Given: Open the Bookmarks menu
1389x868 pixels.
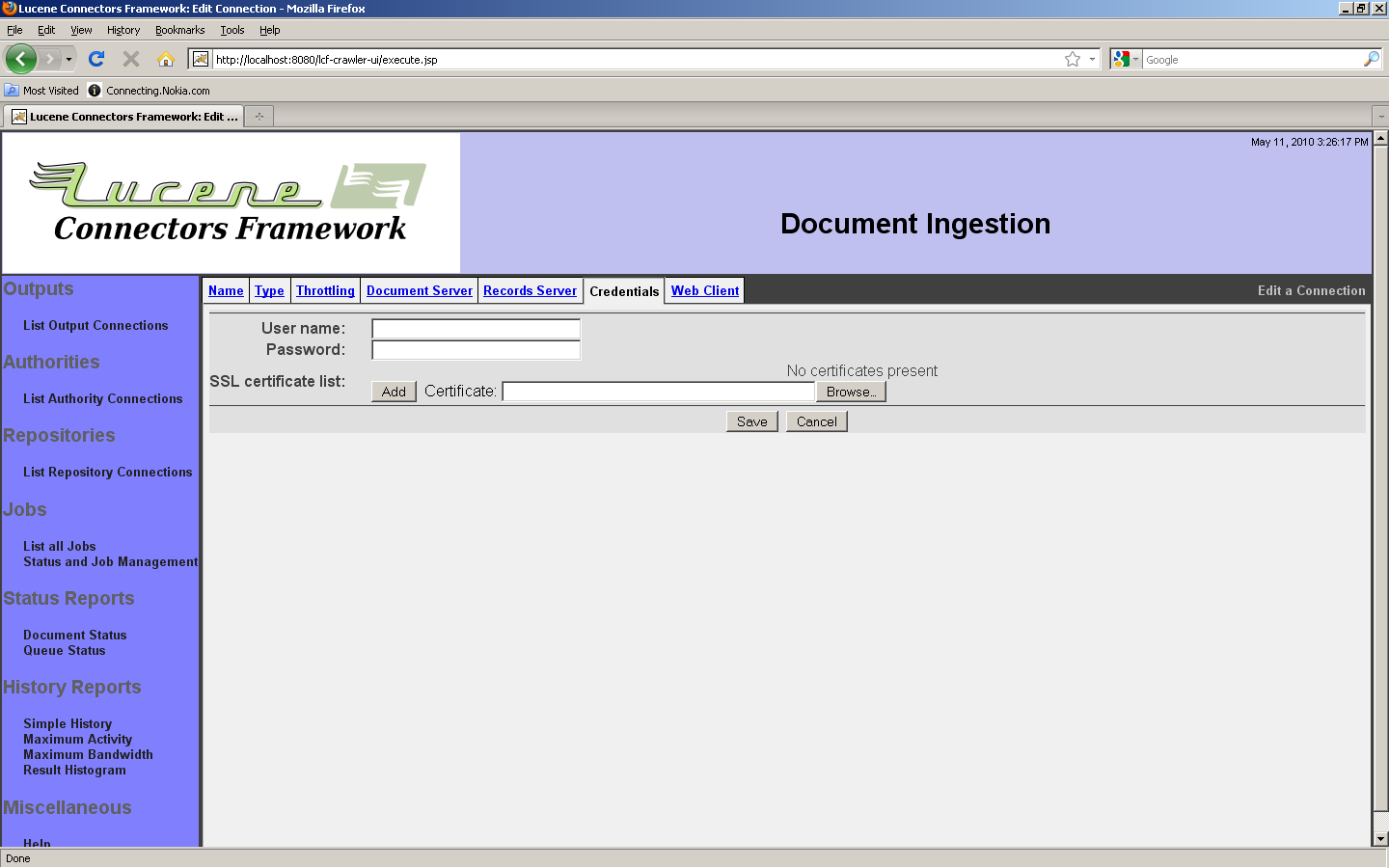Looking at the screenshot, I should pyautogui.click(x=179, y=30).
